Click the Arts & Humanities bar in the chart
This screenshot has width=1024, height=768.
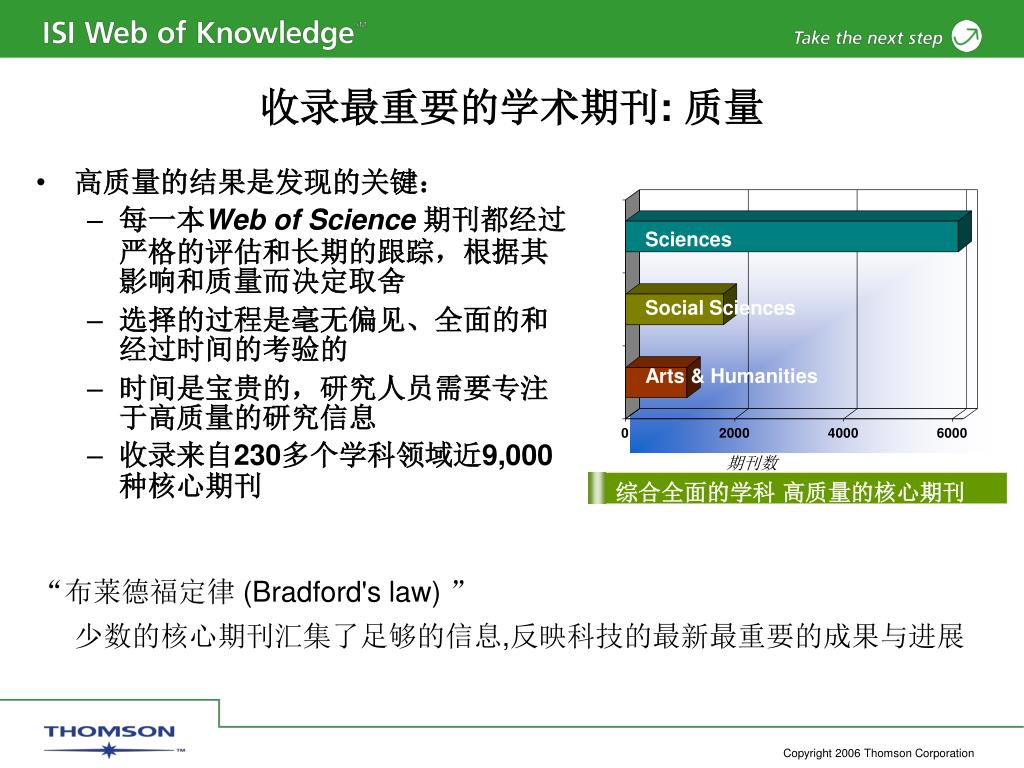[x=663, y=377]
